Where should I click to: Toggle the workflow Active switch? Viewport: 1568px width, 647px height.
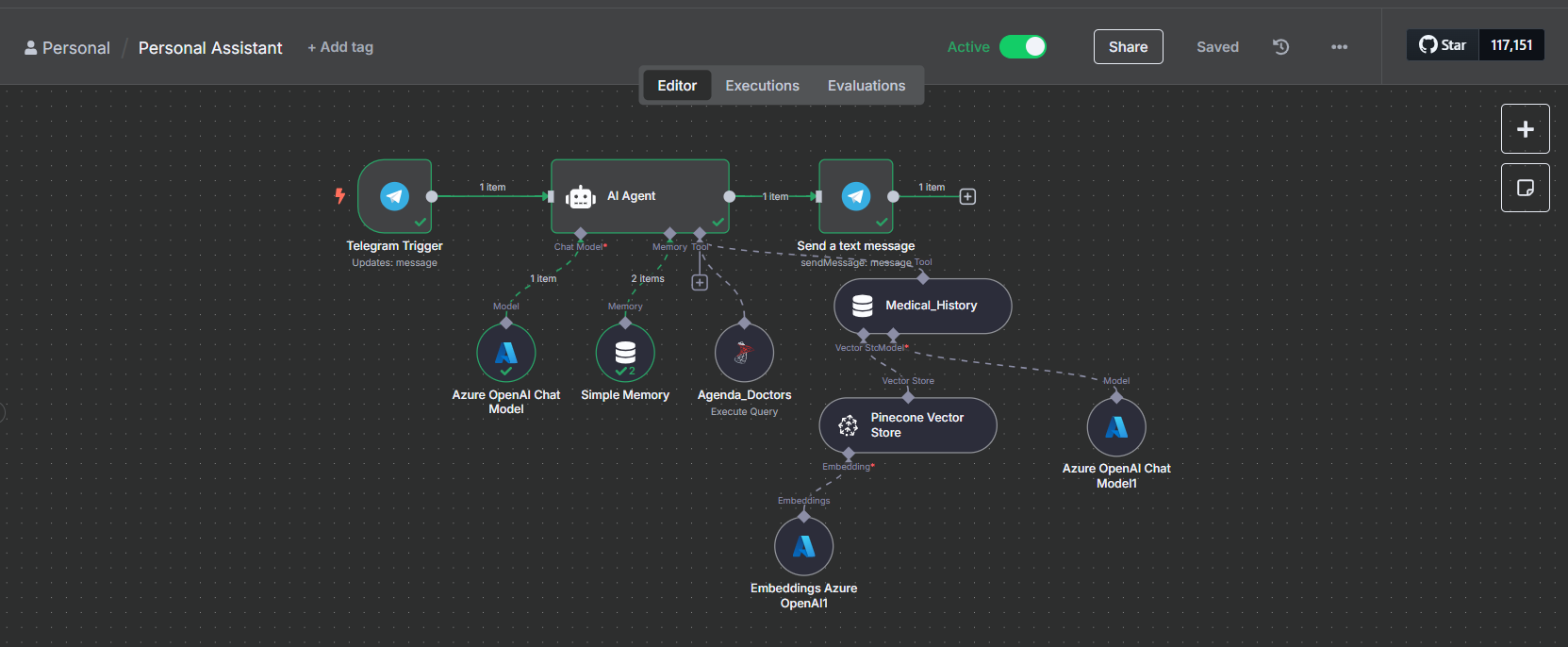[1022, 47]
